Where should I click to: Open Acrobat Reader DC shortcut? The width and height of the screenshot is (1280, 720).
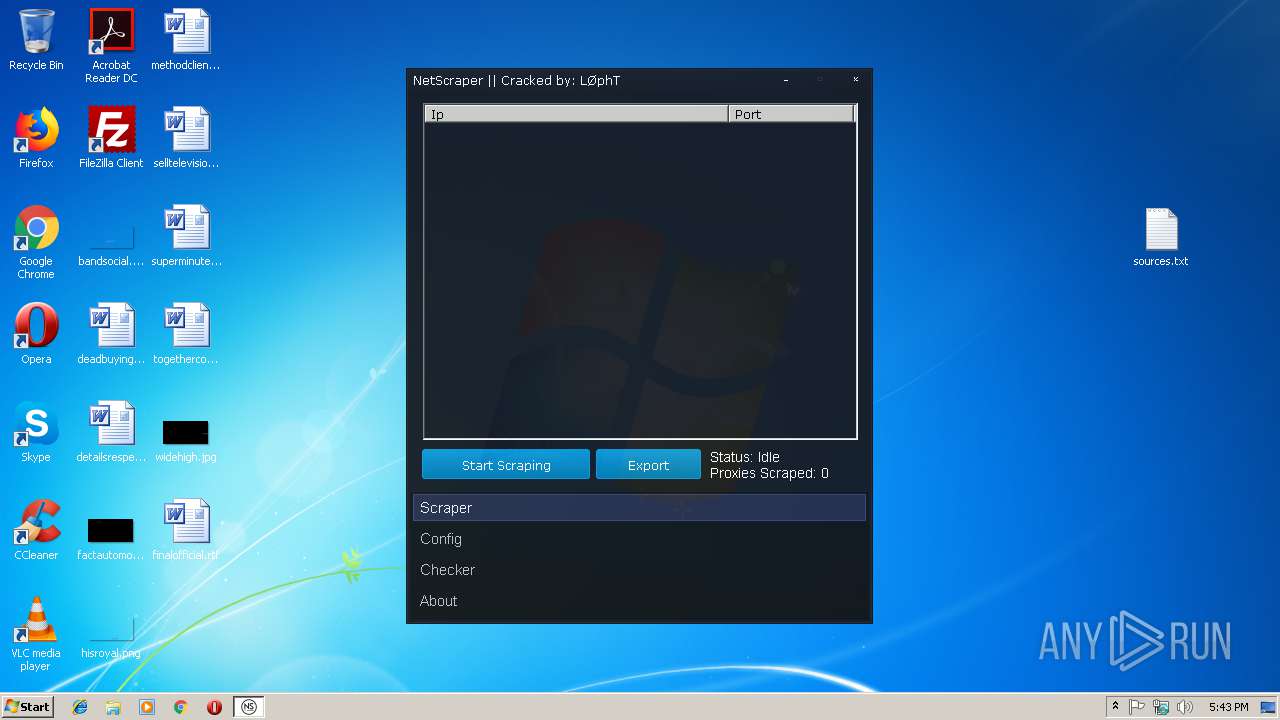click(x=111, y=45)
